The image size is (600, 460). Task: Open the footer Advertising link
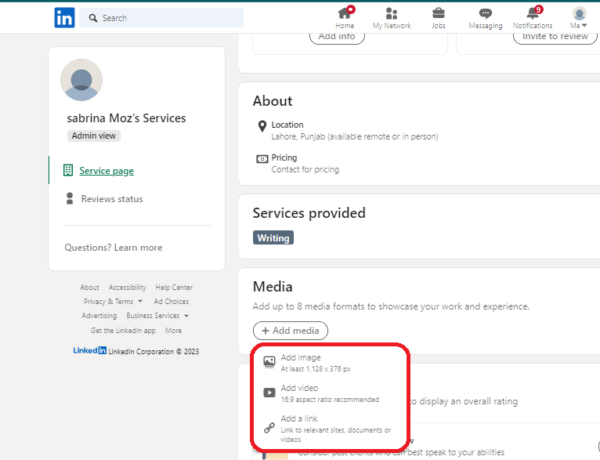pyautogui.click(x=99, y=316)
